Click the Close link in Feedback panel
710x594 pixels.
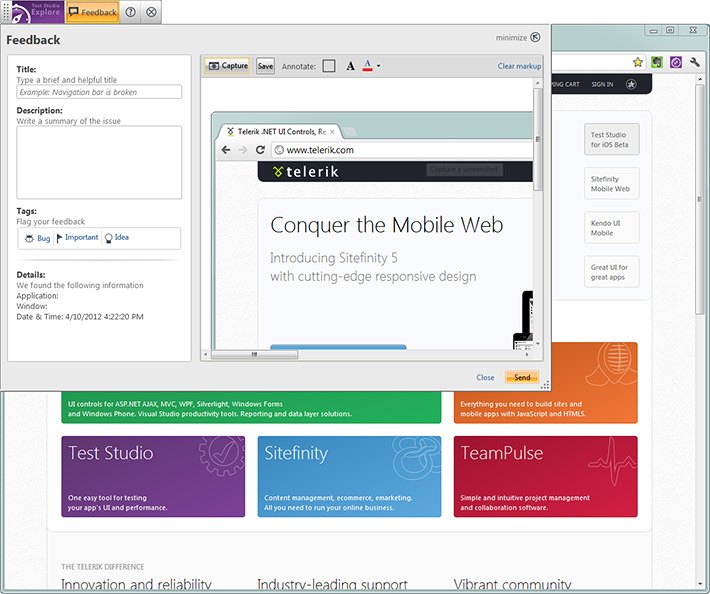point(485,377)
